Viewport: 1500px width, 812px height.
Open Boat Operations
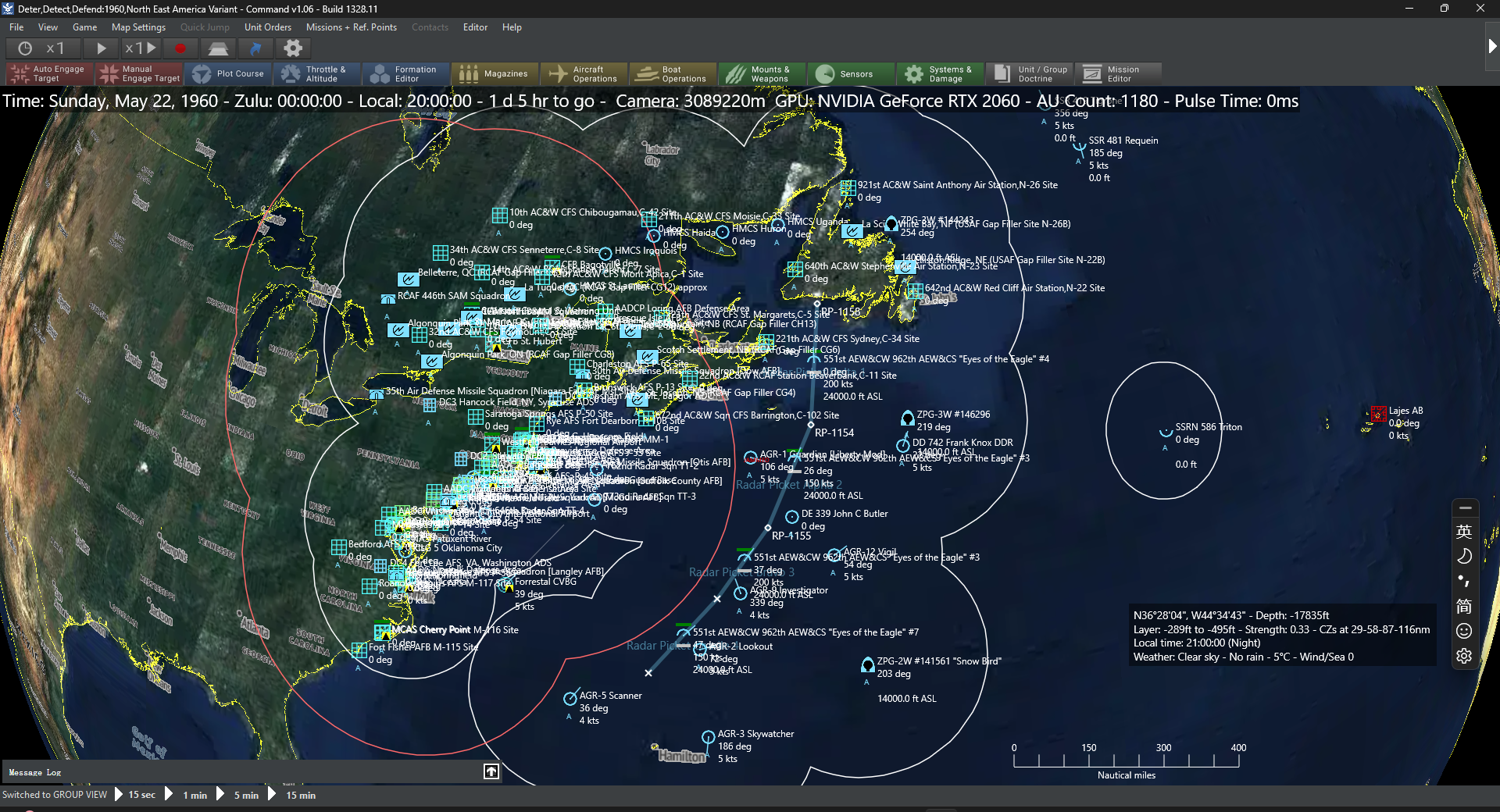click(x=673, y=73)
